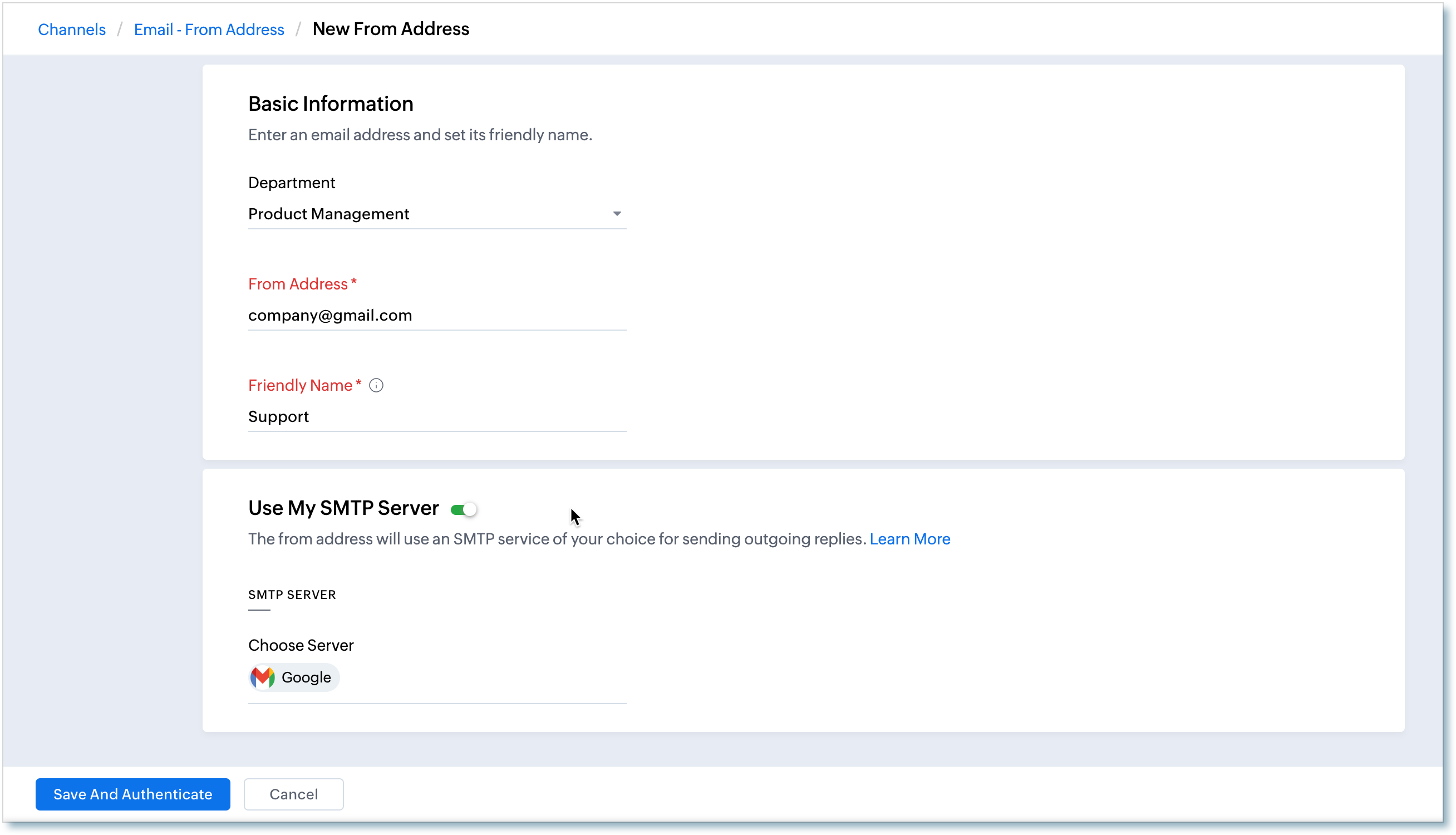Click the Department field label

[291, 183]
